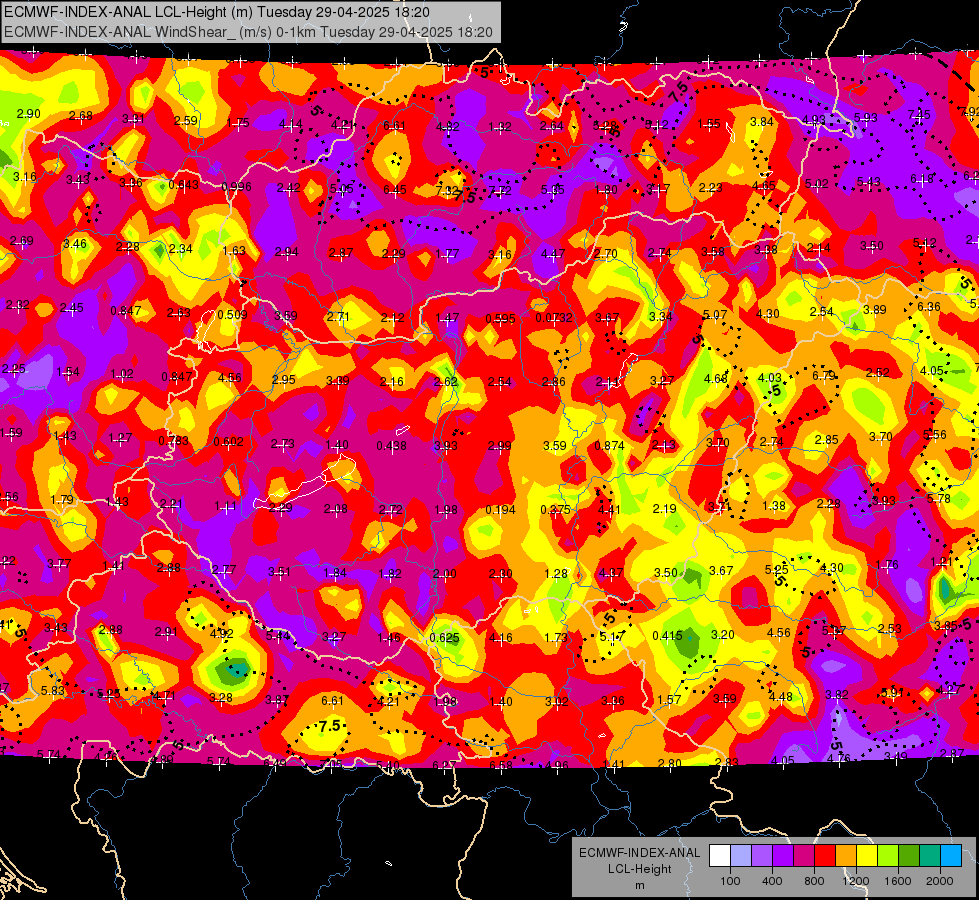
Task: Click the wind shear value 2.68
Action: click(81, 116)
